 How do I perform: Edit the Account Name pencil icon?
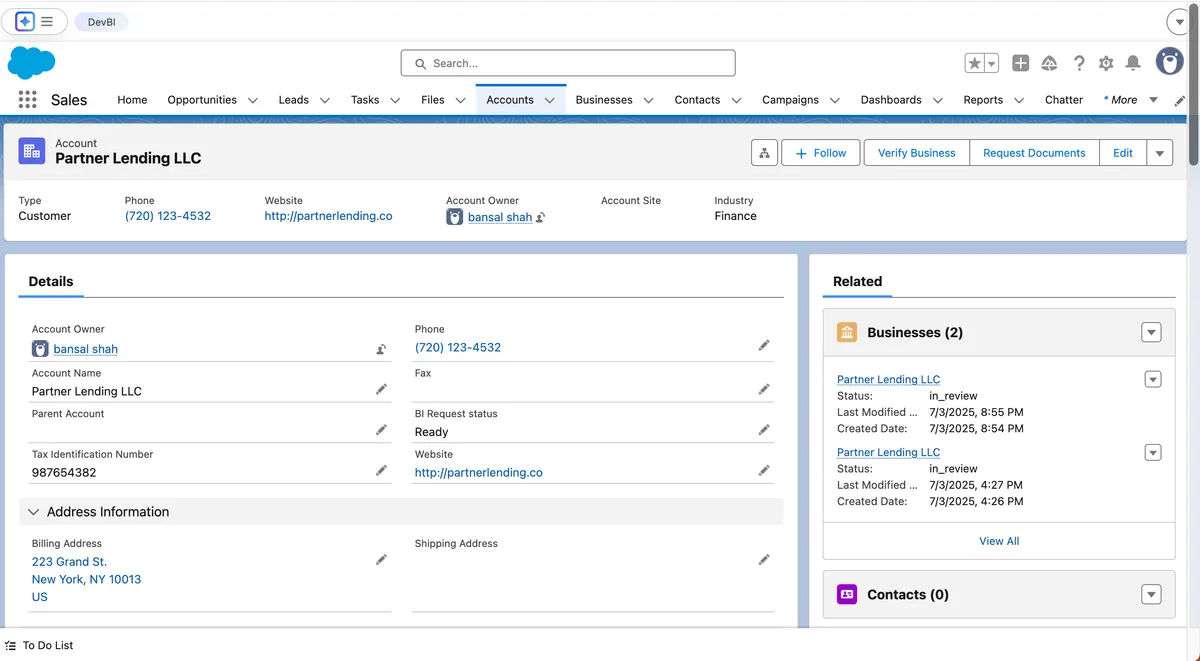381,389
